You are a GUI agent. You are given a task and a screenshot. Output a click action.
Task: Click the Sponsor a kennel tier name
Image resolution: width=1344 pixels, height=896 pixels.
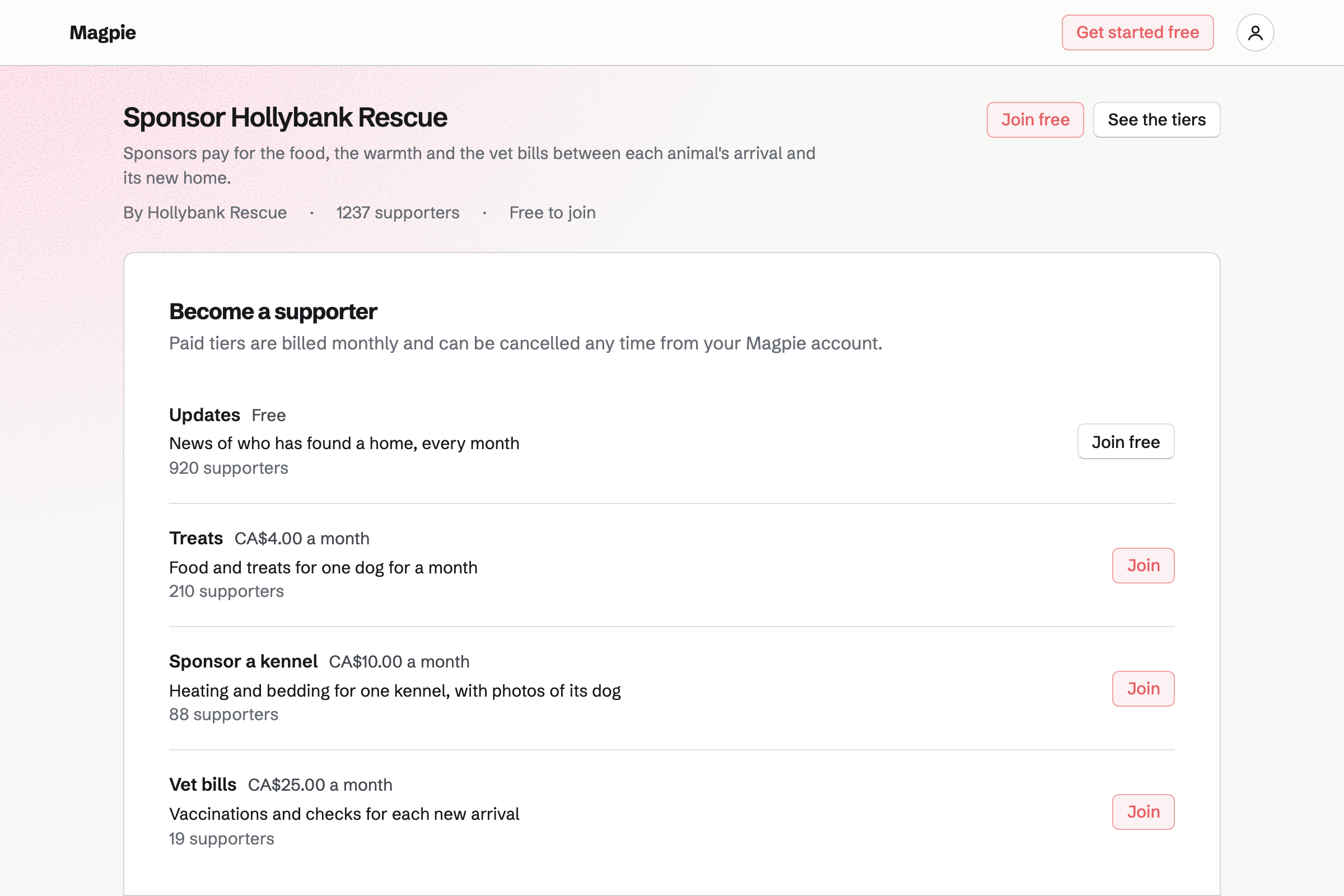[244, 662]
